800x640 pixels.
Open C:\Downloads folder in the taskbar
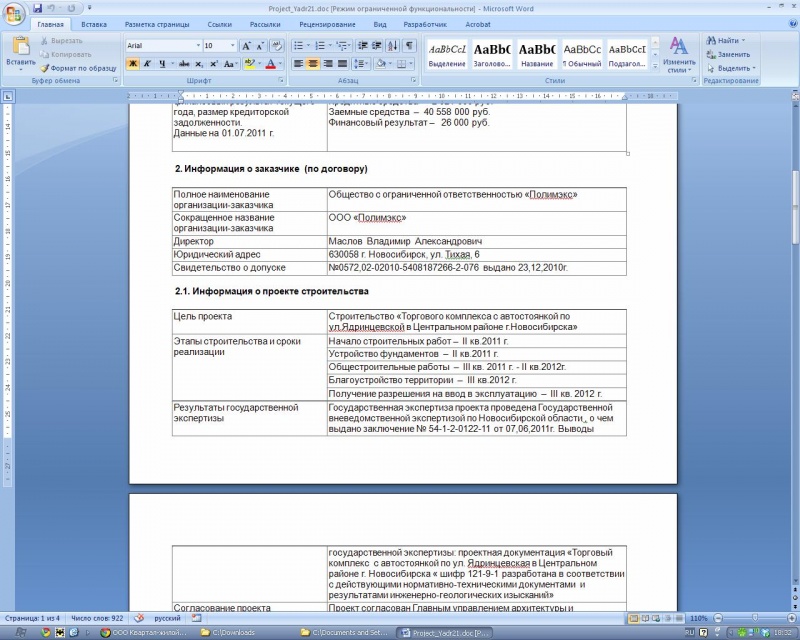(245, 633)
